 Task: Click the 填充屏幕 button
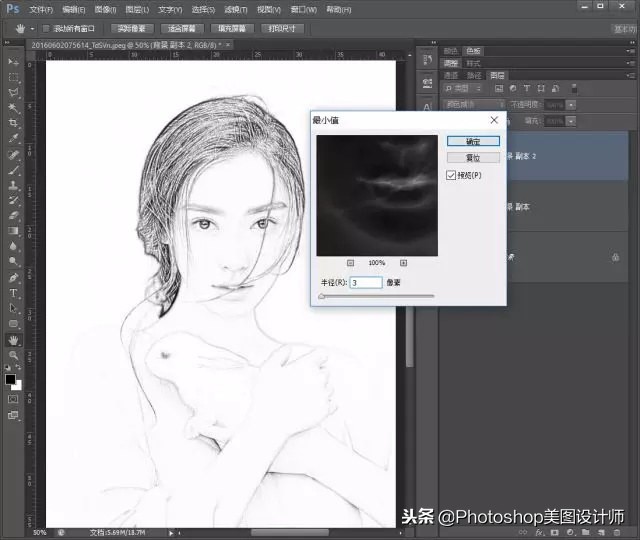tap(232, 29)
